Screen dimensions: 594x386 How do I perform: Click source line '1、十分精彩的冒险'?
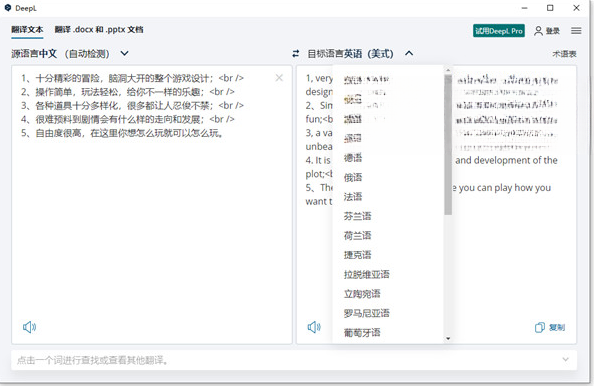point(132,78)
